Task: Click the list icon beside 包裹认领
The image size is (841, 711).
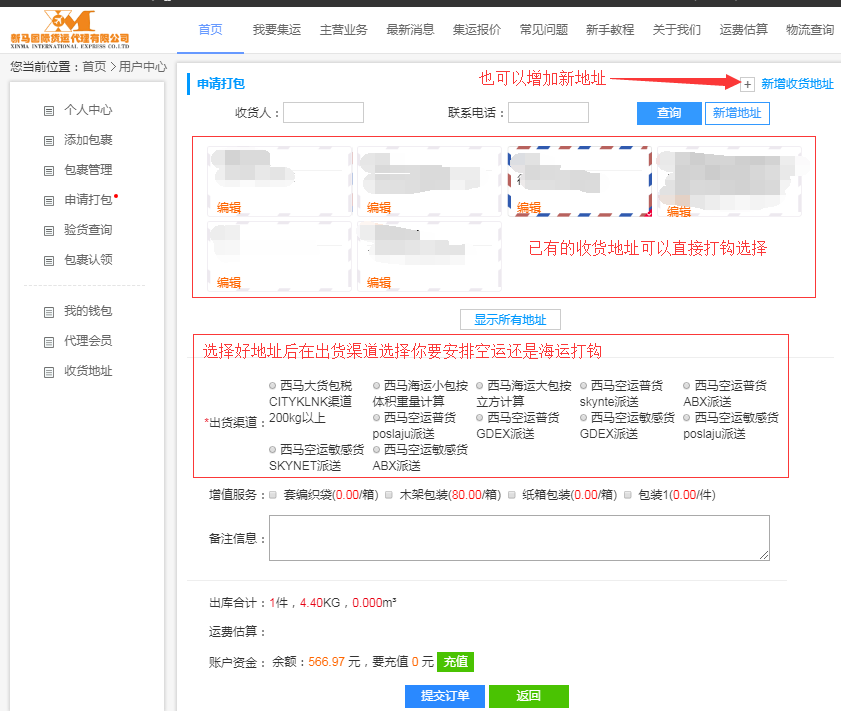Action: [x=49, y=261]
